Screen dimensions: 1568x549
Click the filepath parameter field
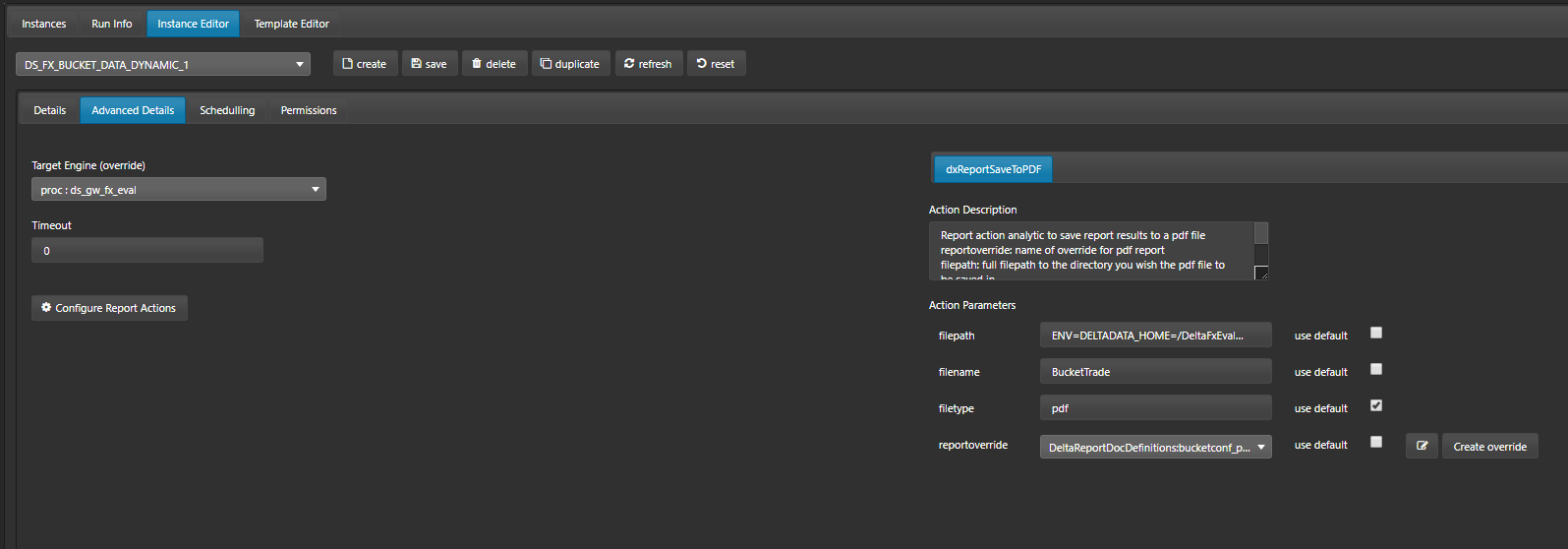coord(1155,335)
